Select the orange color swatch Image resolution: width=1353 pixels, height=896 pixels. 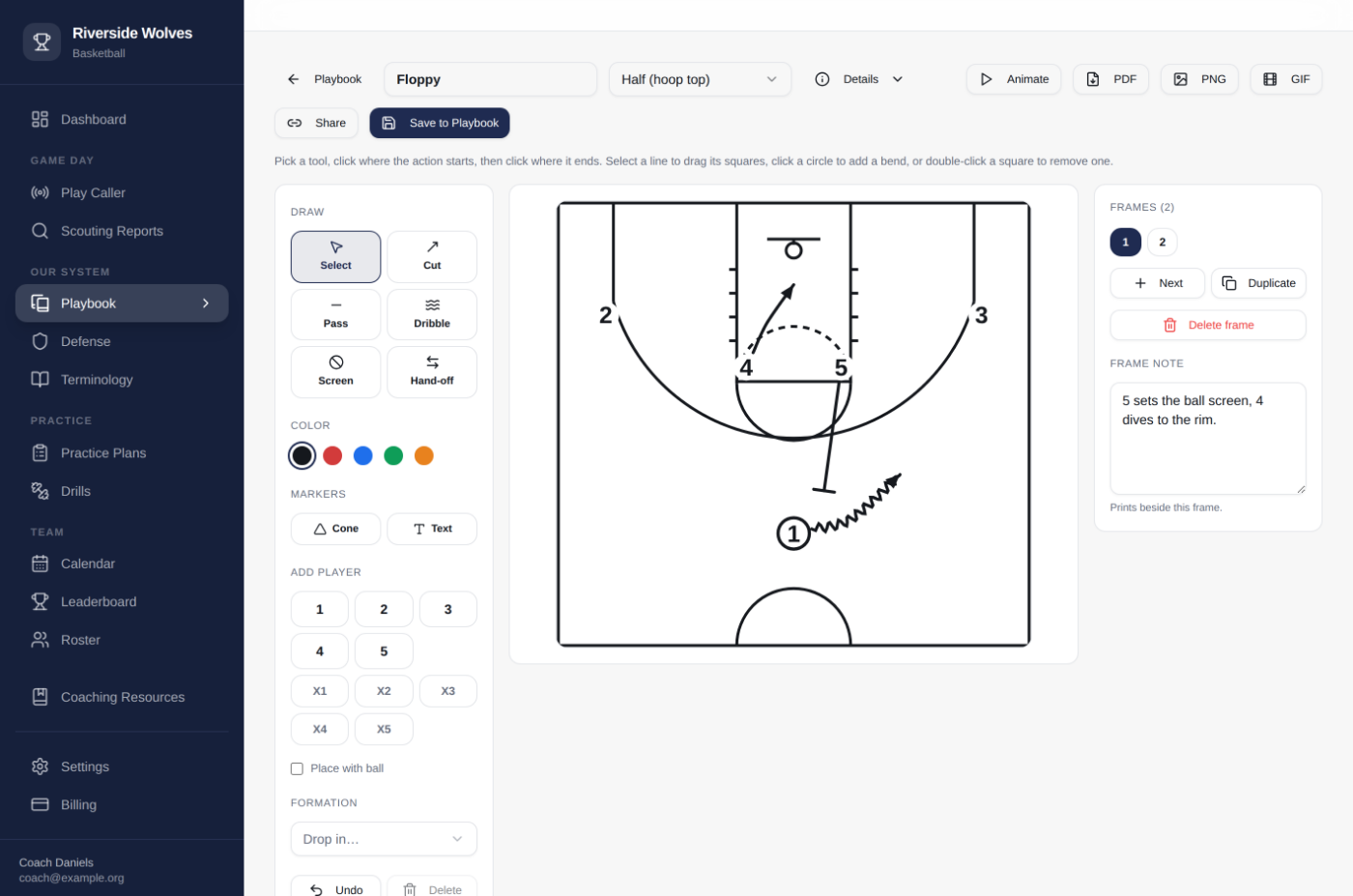click(424, 455)
